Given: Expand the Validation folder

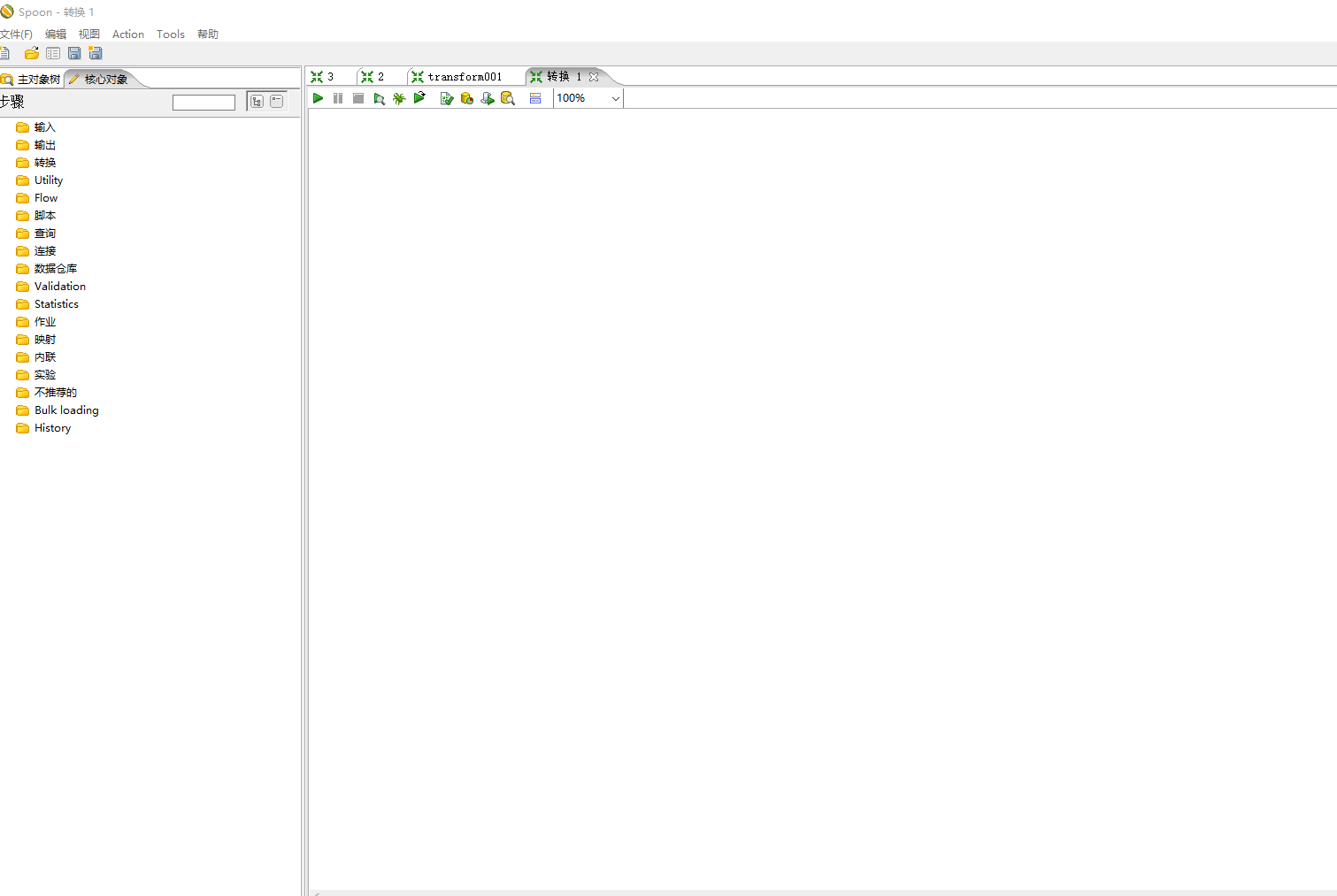Looking at the screenshot, I should point(51,287).
